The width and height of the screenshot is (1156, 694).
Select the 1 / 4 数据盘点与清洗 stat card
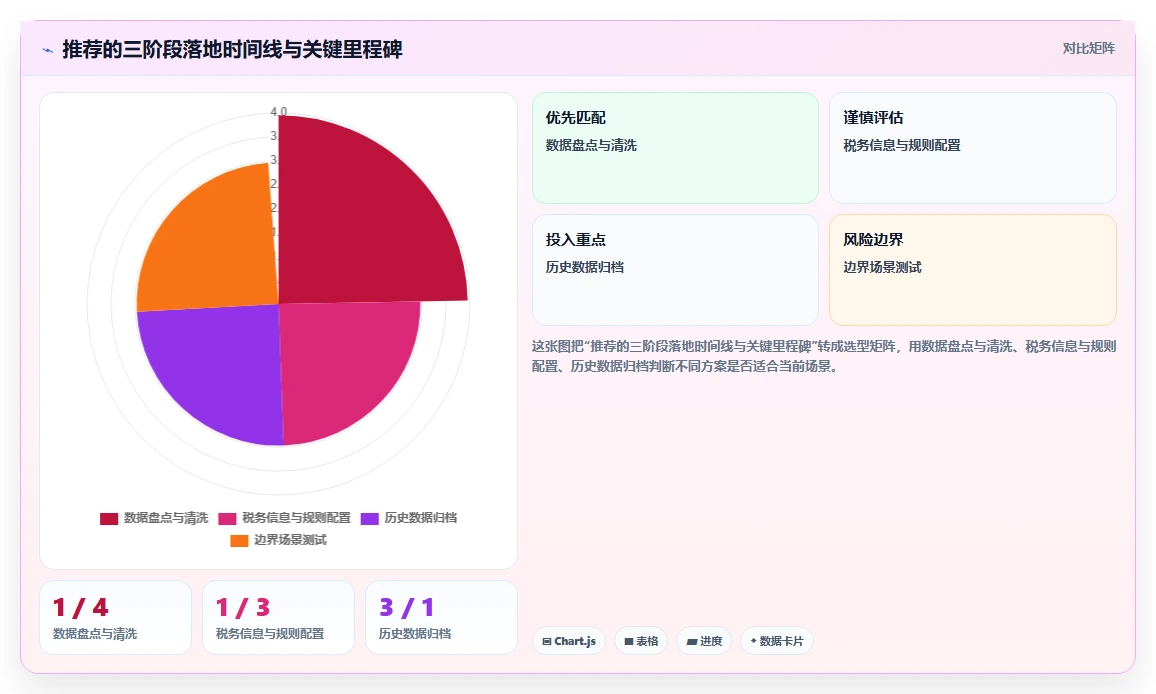pyautogui.click(x=116, y=617)
